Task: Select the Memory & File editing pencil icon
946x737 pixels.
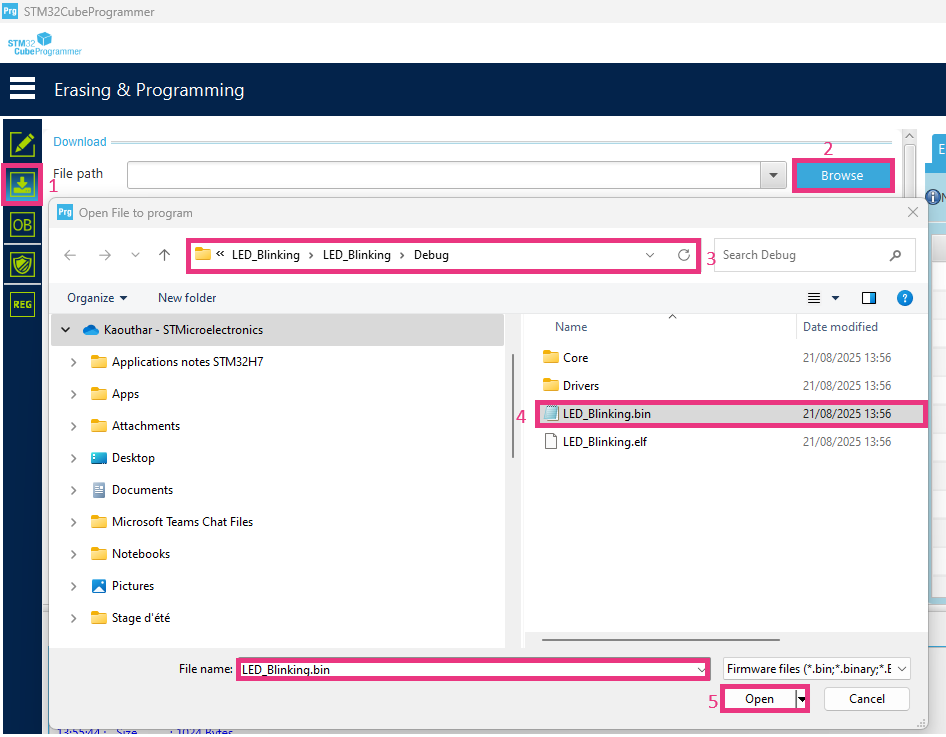Action: tap(22, 144)
